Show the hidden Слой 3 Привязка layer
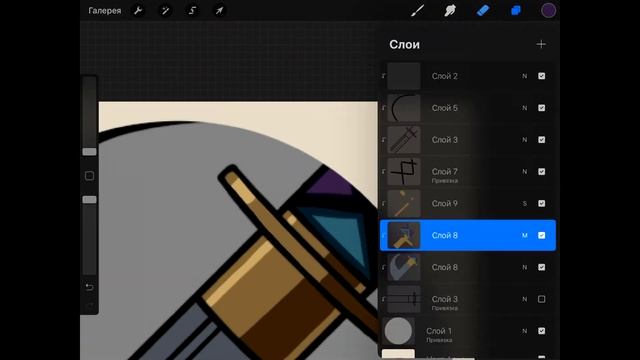The height and width of the screenshot is (360, 640). (x=541, y=299)
